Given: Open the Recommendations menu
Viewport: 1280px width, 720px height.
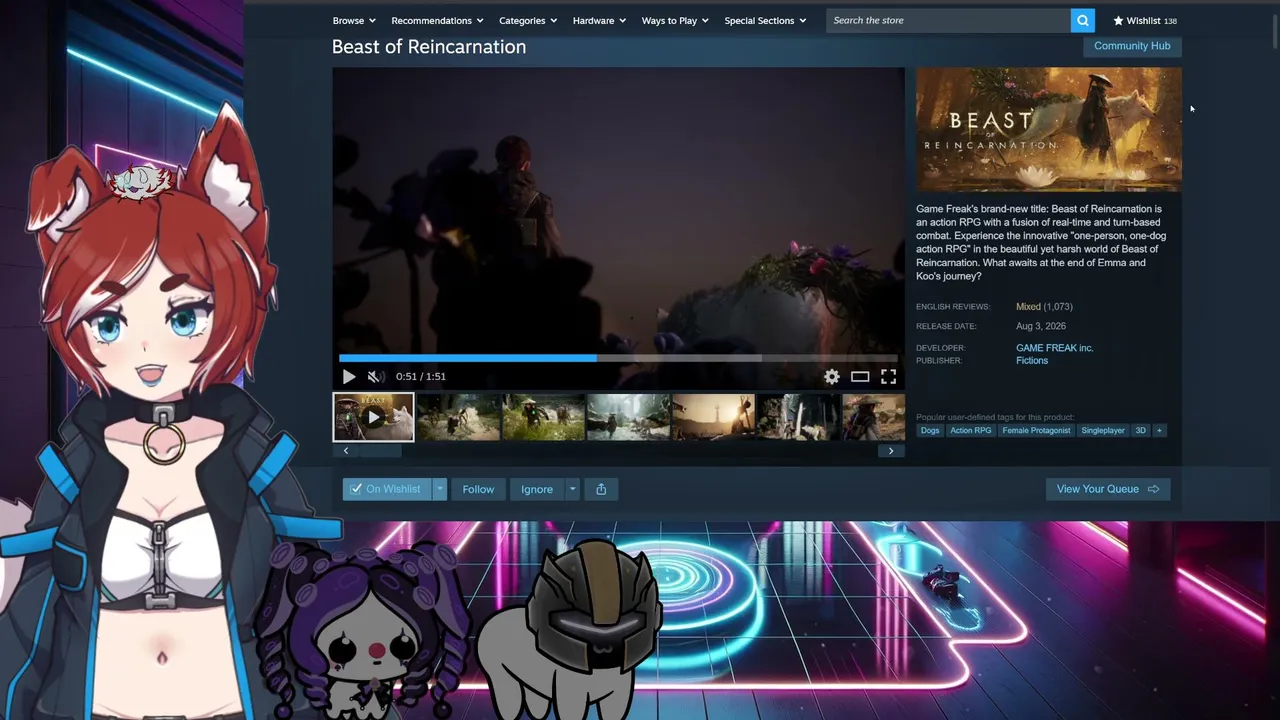Looking at the screenshot, I should (437, 20).
